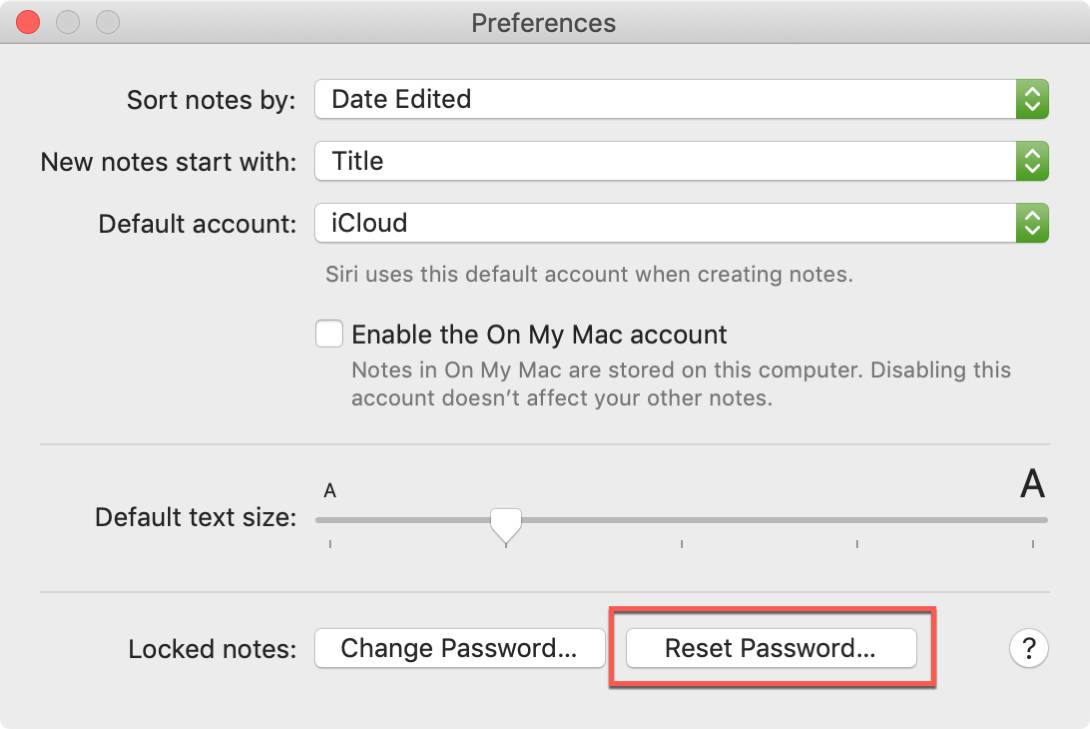The width and height of the screenshot is (1090, 729).
Task: Open the Date Edited sort dropdown
Action: tap(681, 99)
